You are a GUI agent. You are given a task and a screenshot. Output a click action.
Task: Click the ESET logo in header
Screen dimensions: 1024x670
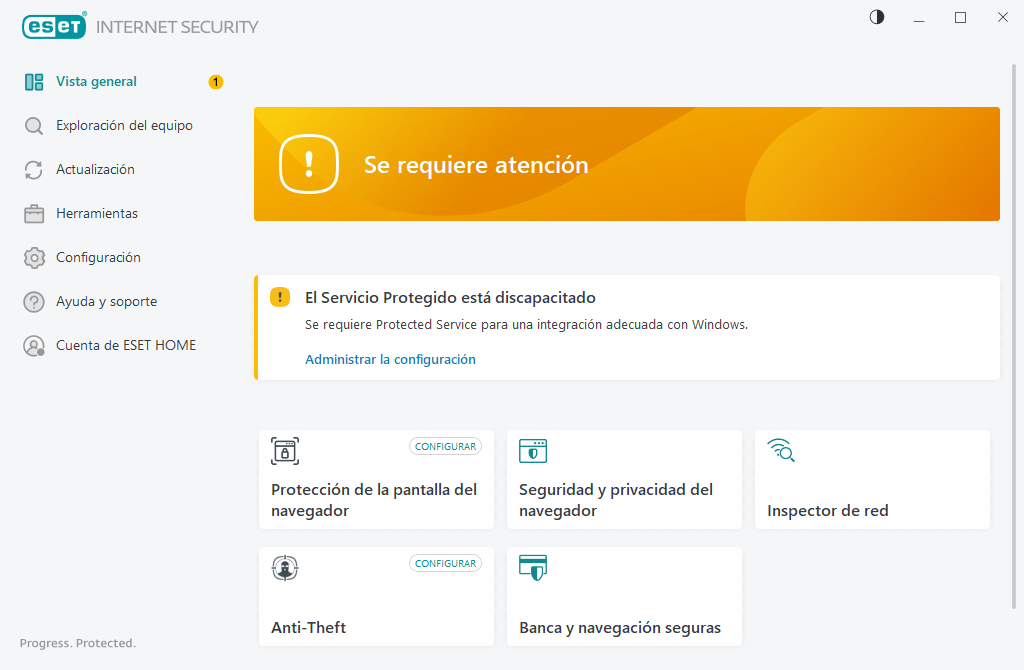[54, 26]
